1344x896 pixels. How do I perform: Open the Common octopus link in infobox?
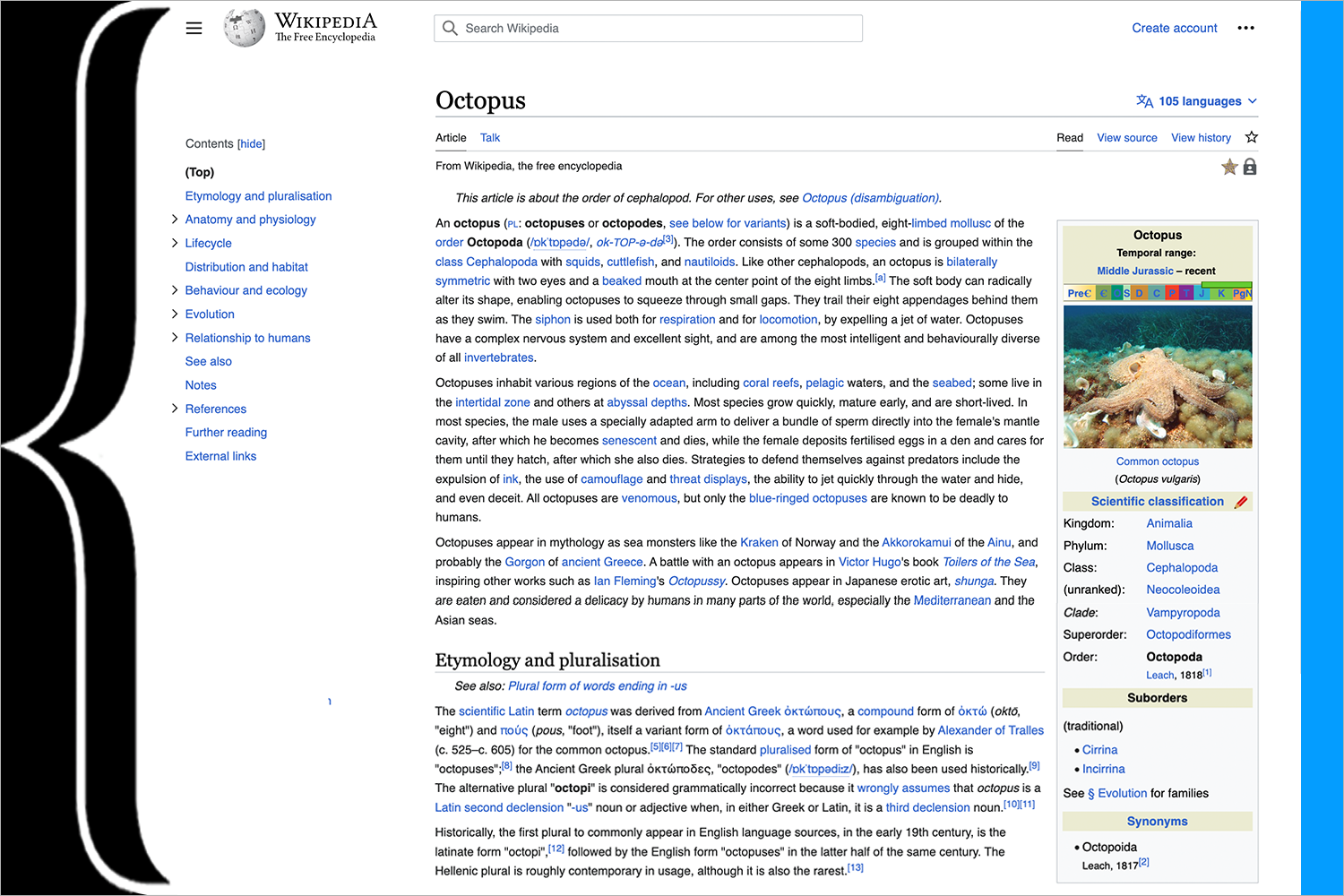coord(1157,461)
